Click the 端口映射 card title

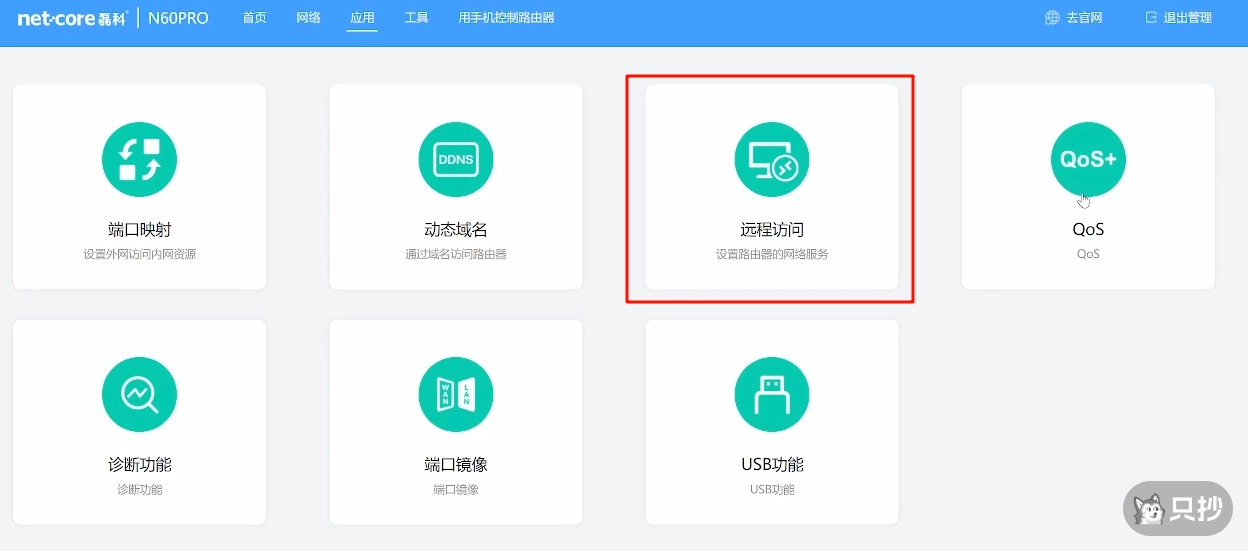click(x=139, y=230)
